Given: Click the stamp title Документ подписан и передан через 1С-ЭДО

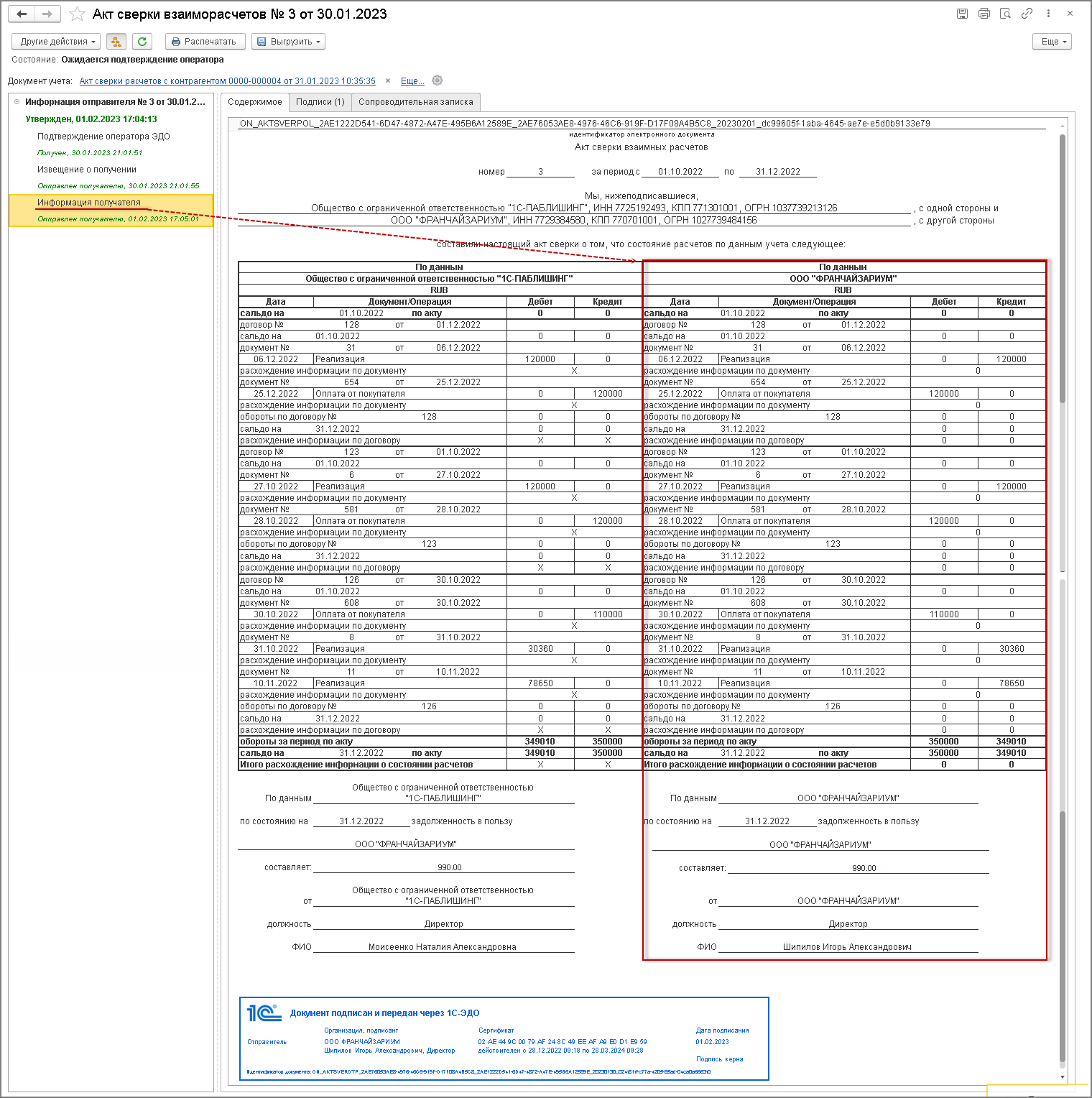Looking at the screenshot, I should coord(384,1013).
